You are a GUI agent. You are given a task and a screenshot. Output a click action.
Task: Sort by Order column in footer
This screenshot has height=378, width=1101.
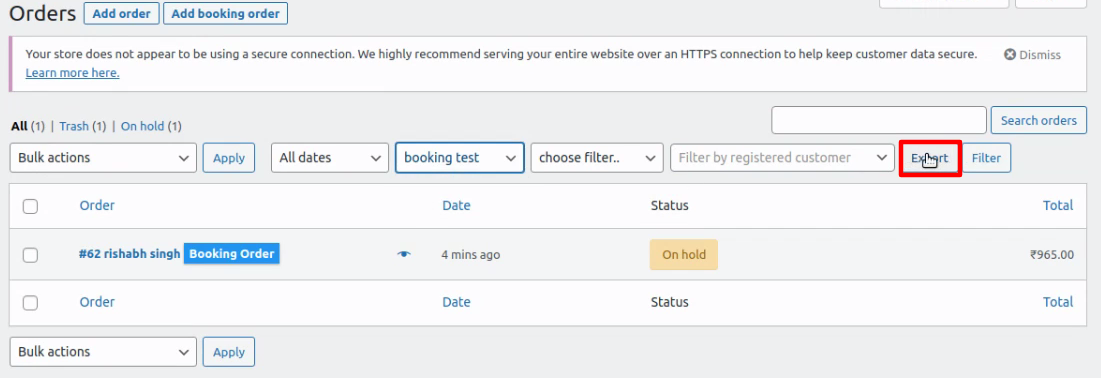point(97,302)
